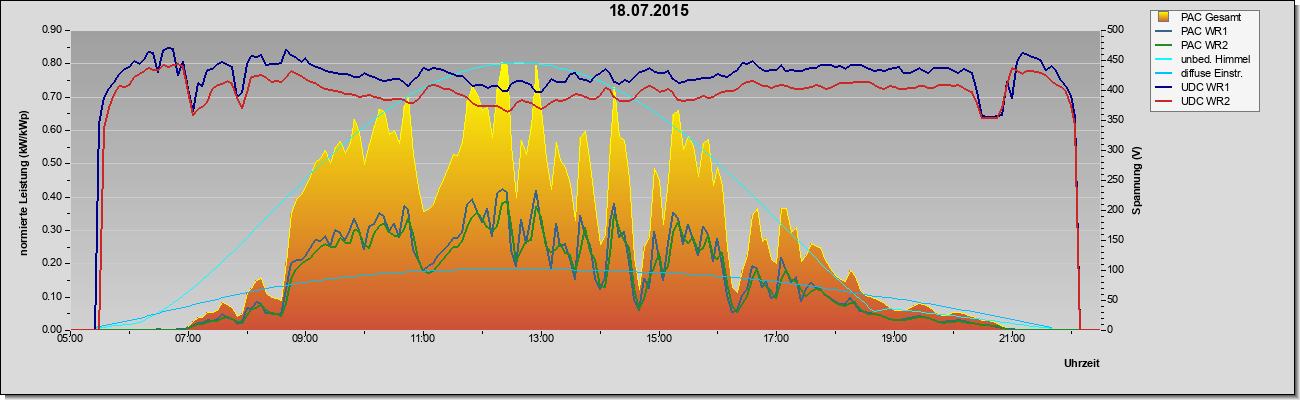Viewport: 1300px width, 400px height.
Task: Click the 0.70 left axis value
Action: coord(53,97)
